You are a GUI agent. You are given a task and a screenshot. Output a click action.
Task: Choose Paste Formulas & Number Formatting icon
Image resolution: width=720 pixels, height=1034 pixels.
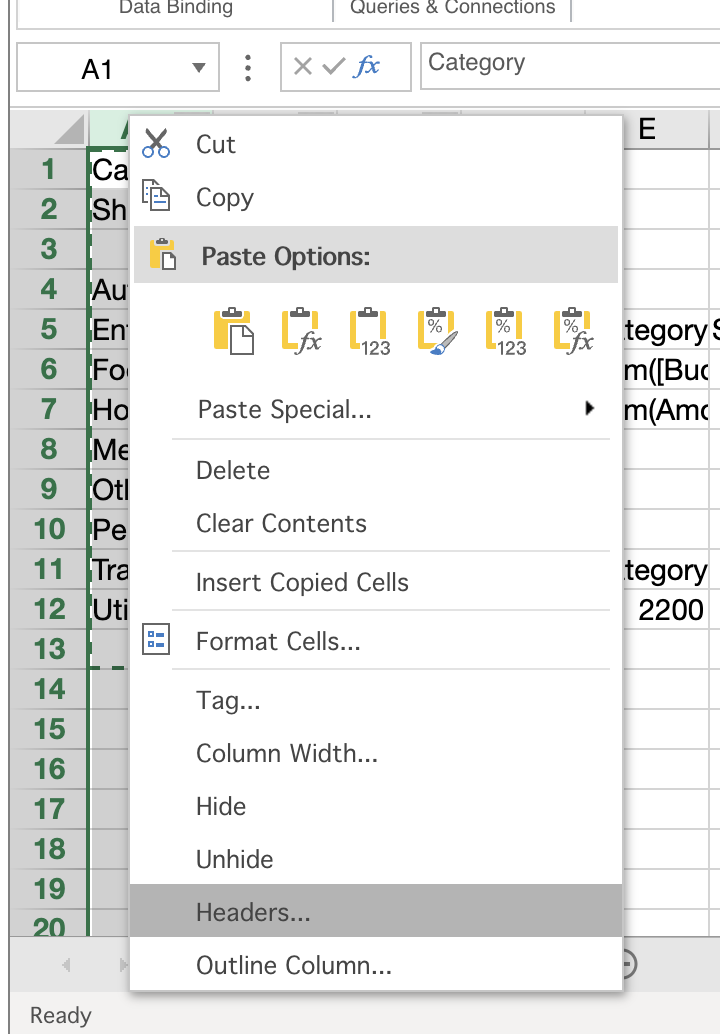574,331
